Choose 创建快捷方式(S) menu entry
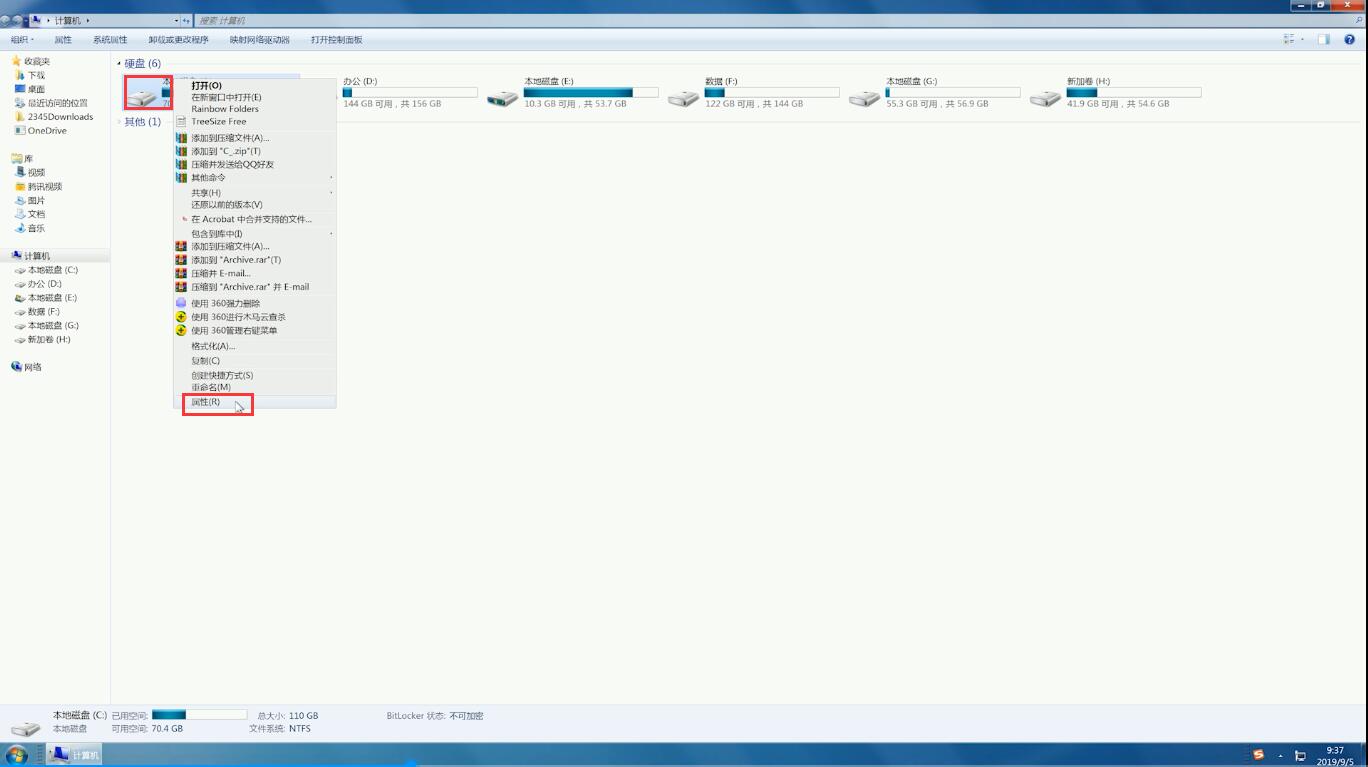Image resolution: width=1368 pixels, height=767 pixels. pyautogui.click(x=222, y=375)
